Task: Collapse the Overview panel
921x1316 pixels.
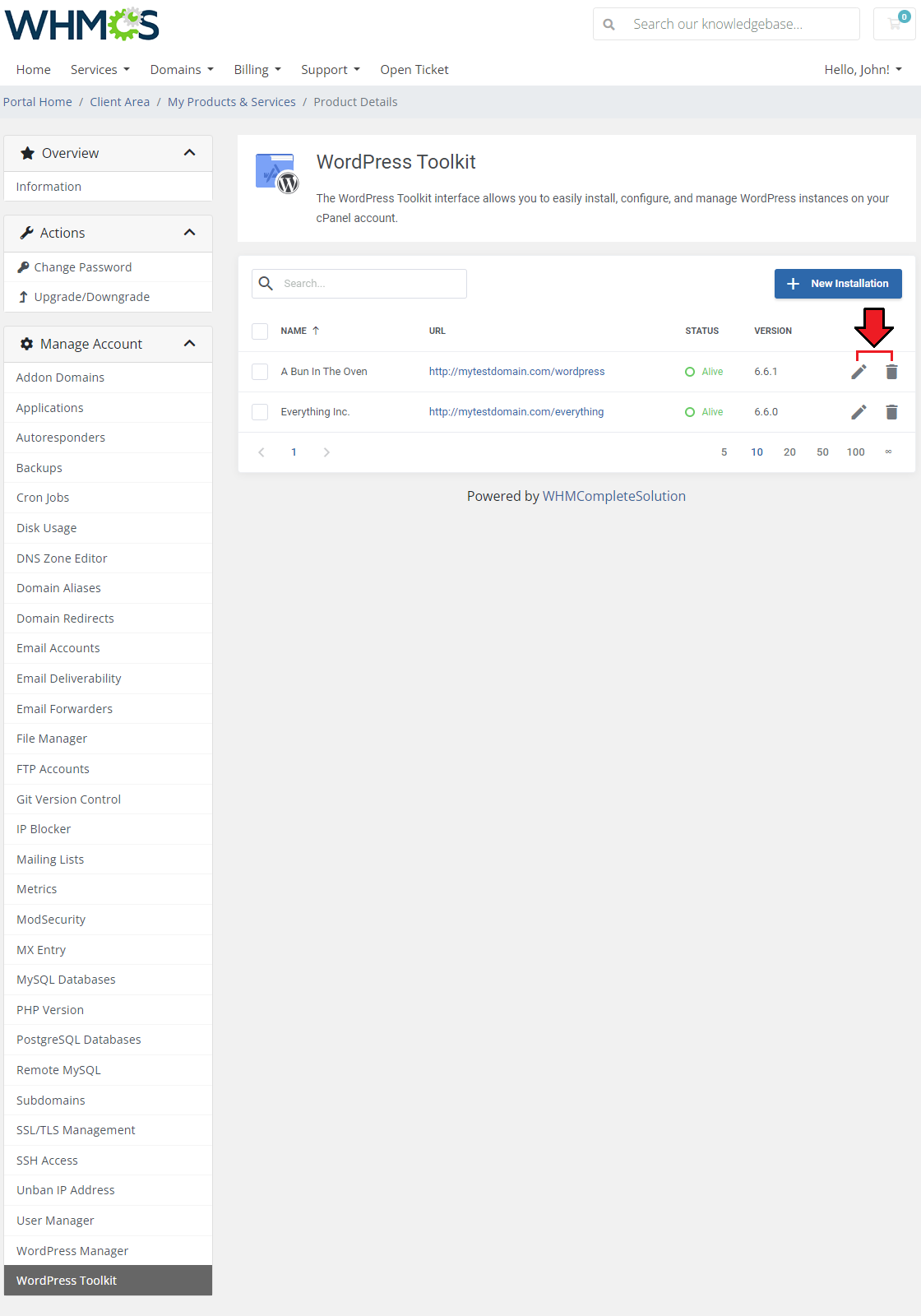Action: (189, 153)
